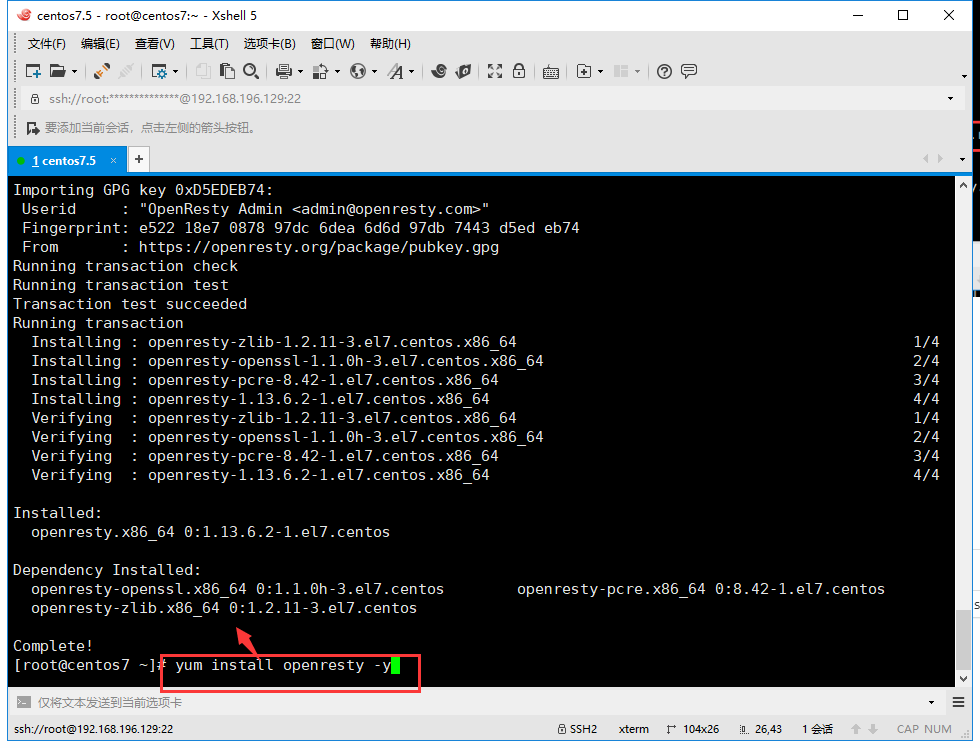Click the New session icon
The height and width of the screenshot is (748, 980).
[x=33, y=71]
